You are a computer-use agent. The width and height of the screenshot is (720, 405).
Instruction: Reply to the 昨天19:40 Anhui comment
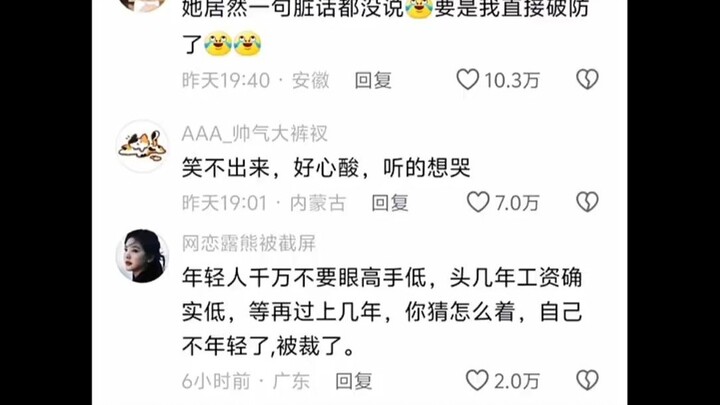pos(373,80)
